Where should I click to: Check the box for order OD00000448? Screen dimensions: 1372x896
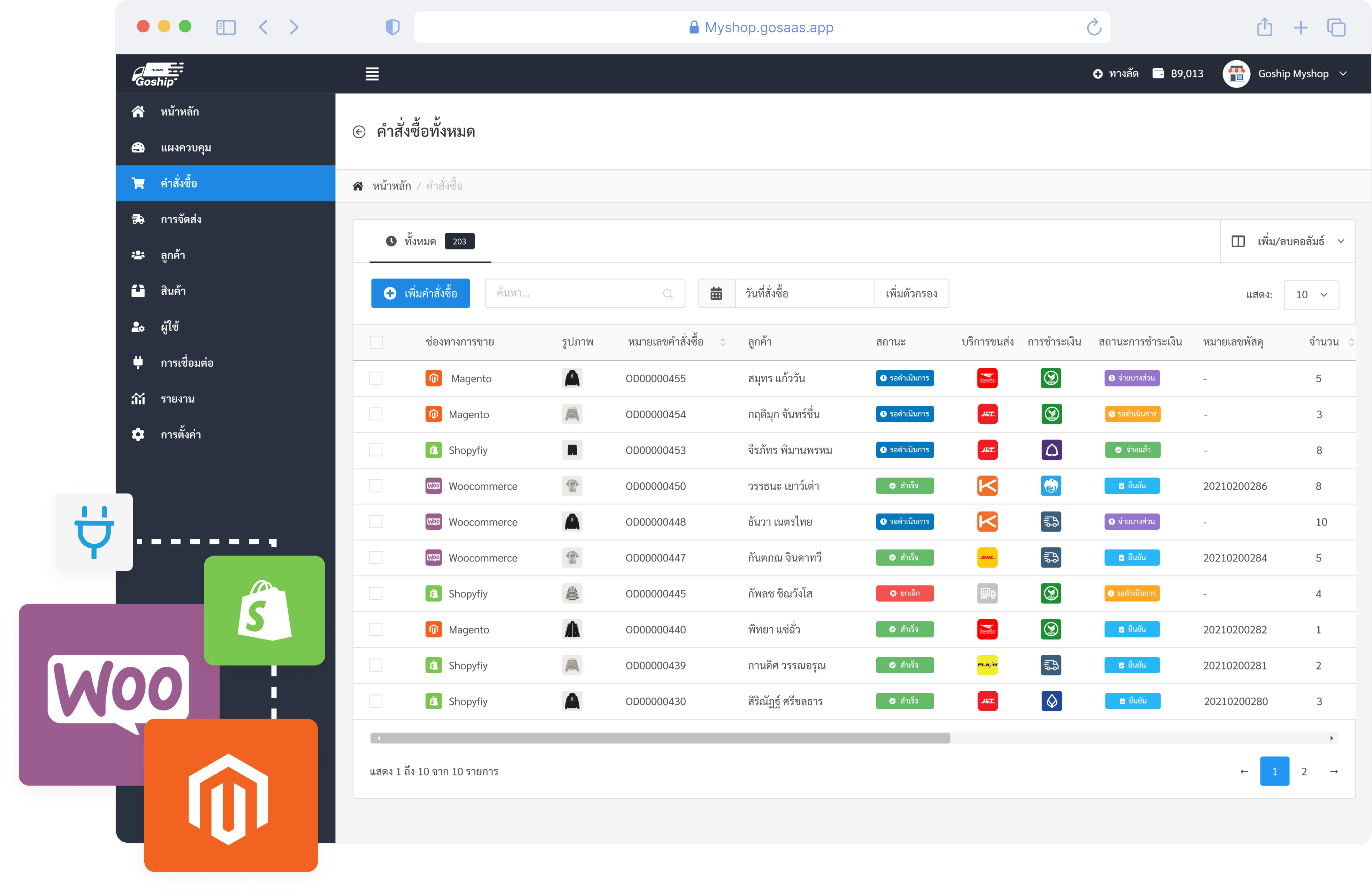tap(376, 521)
